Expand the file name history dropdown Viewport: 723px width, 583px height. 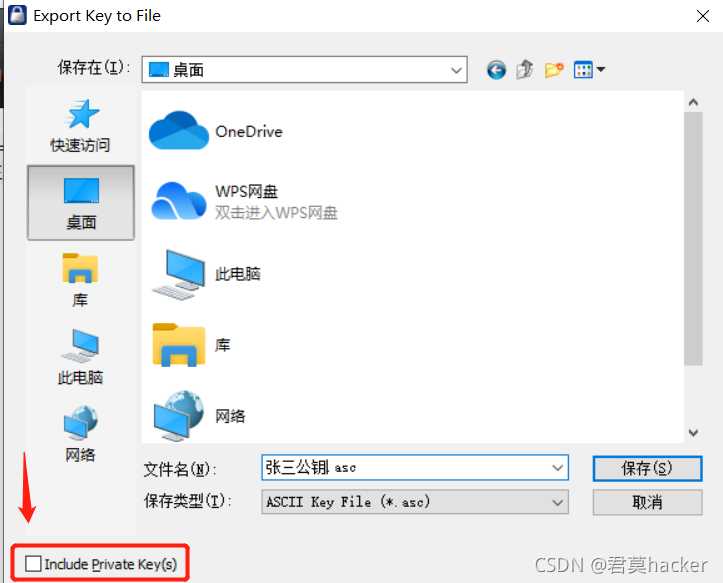[557, 468]
